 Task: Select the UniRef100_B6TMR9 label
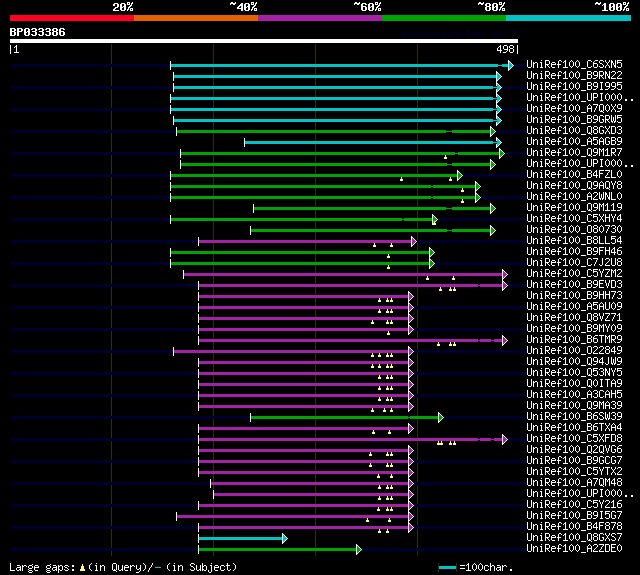pyautogui.click(x=574, y=340)
